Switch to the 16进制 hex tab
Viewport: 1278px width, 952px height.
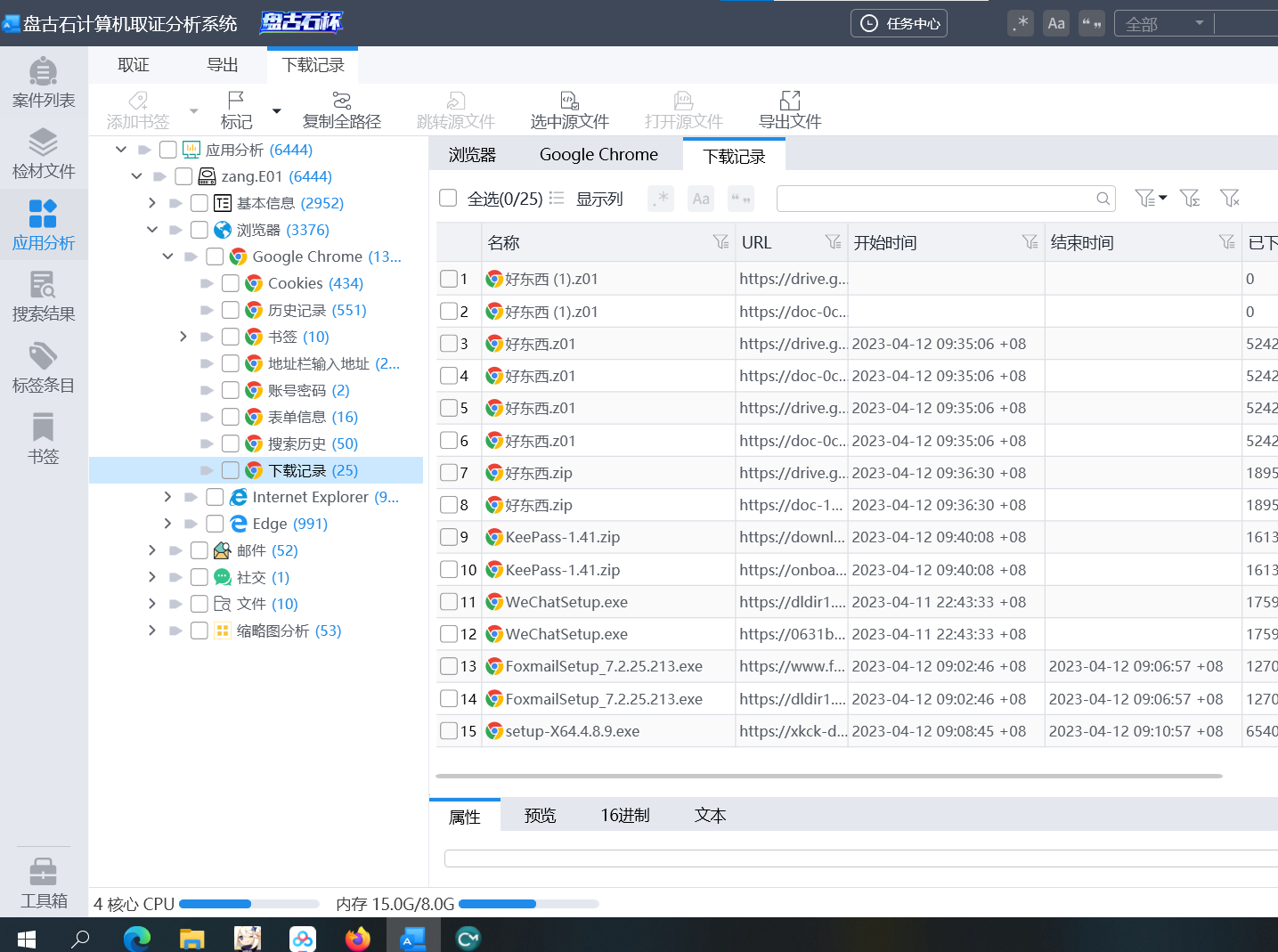pyautogui.click(x=625, y=815)
